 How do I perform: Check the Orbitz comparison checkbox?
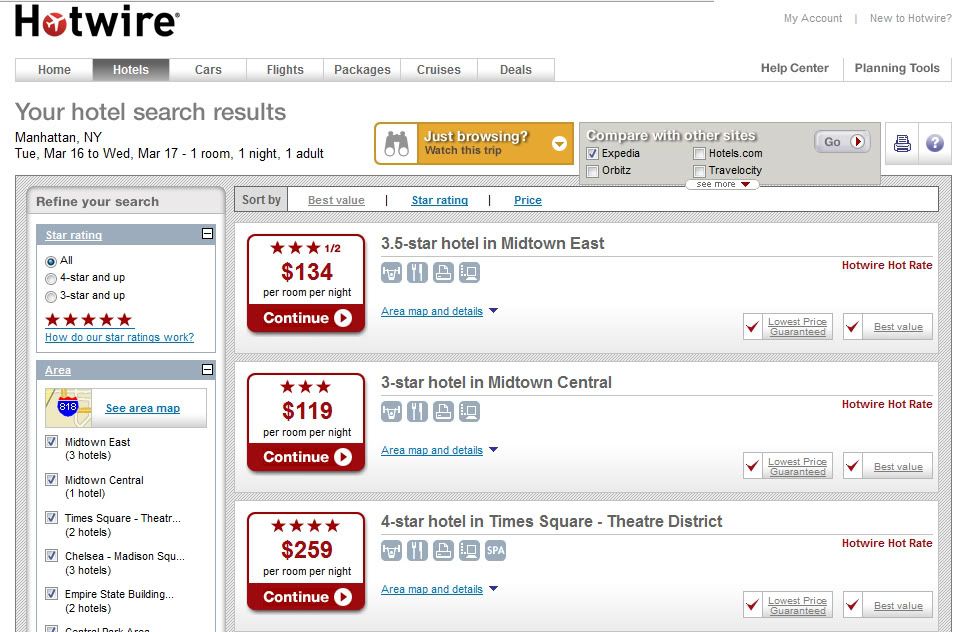[x=593, y=171]
